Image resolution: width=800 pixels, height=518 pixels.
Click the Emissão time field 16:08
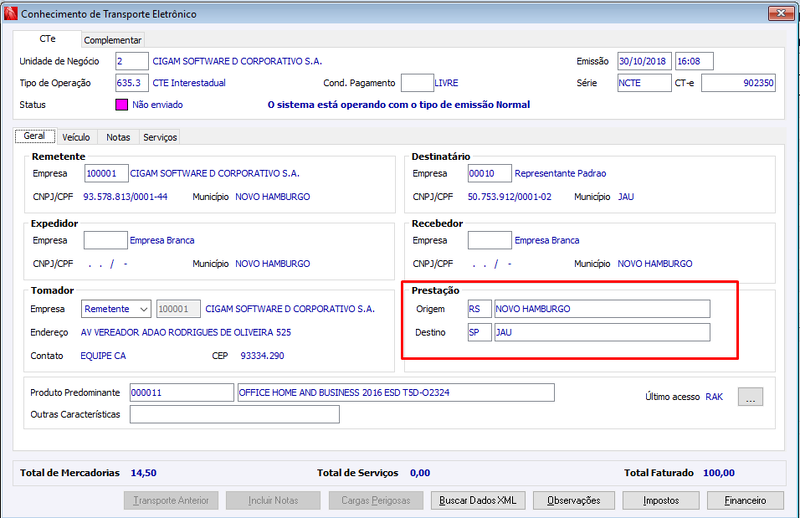[694, 61]
